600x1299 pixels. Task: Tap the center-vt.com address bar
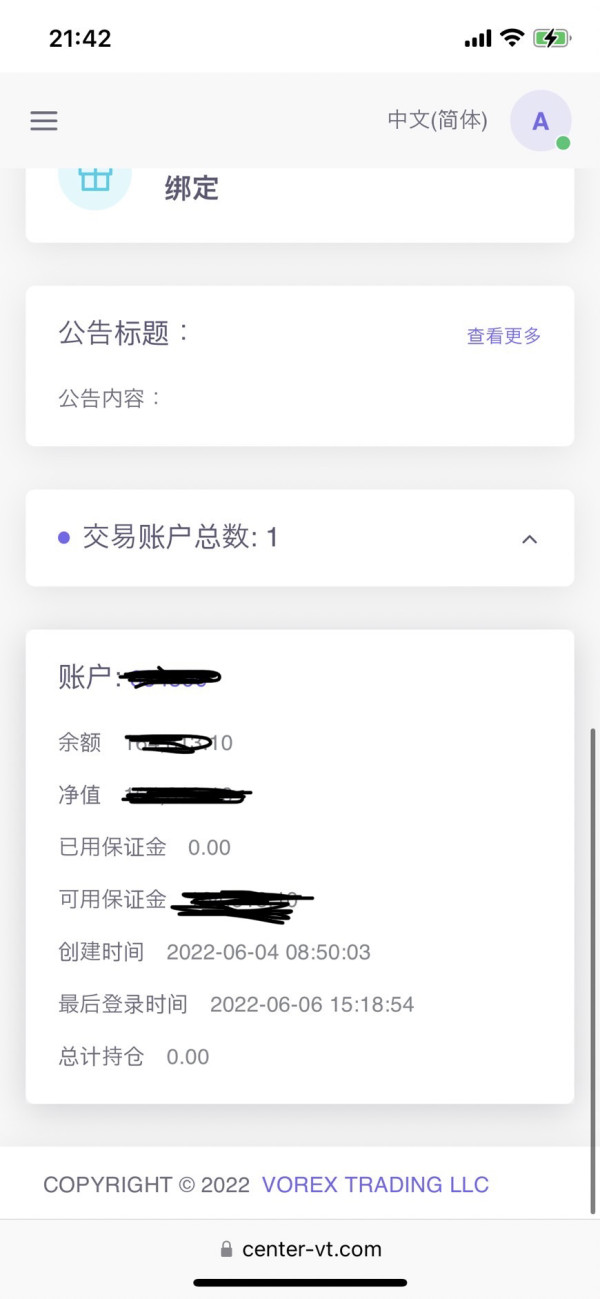click(310, 1249)
